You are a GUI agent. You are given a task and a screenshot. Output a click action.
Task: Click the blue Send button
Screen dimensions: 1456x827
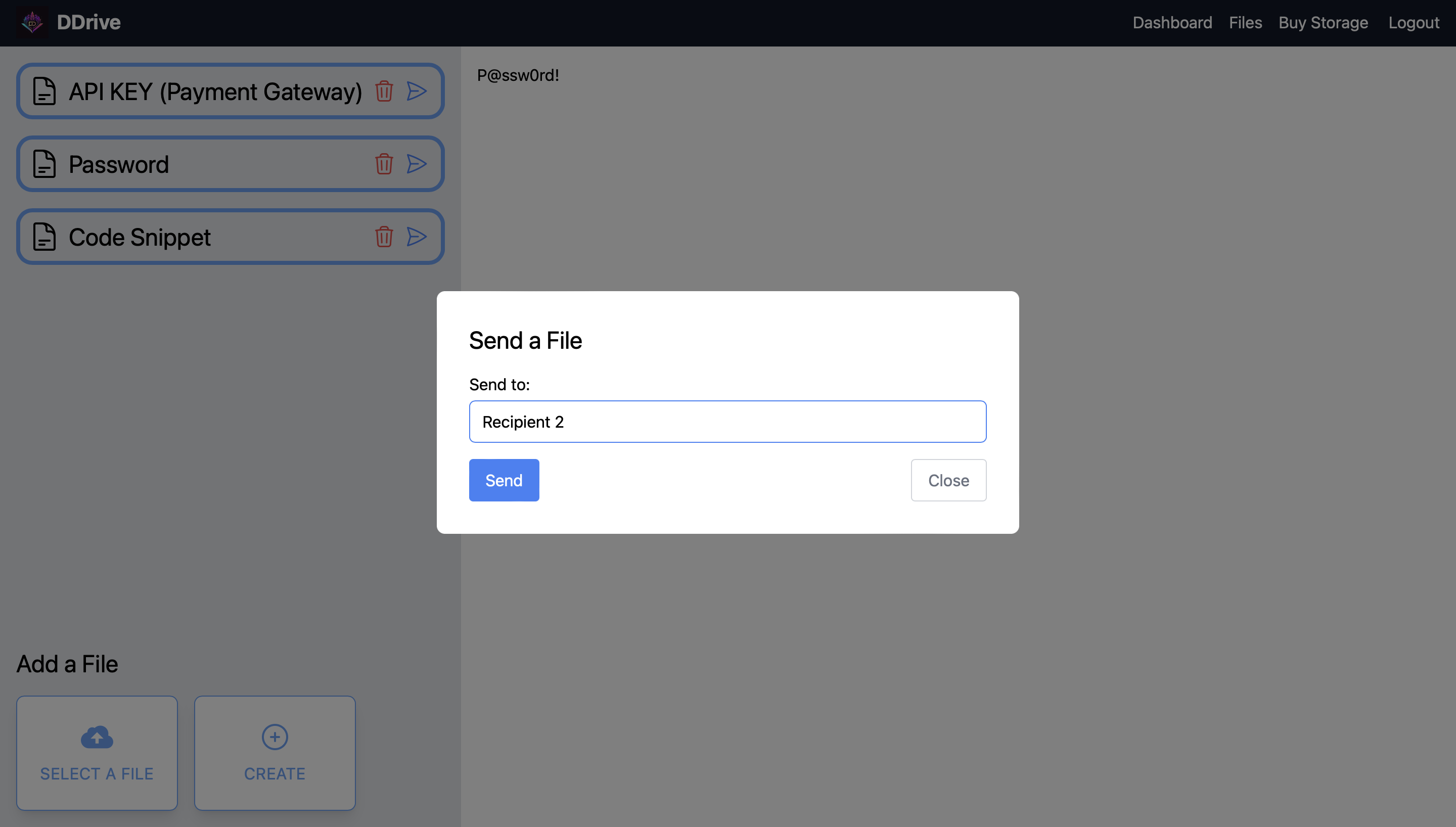tap(504, 481)
